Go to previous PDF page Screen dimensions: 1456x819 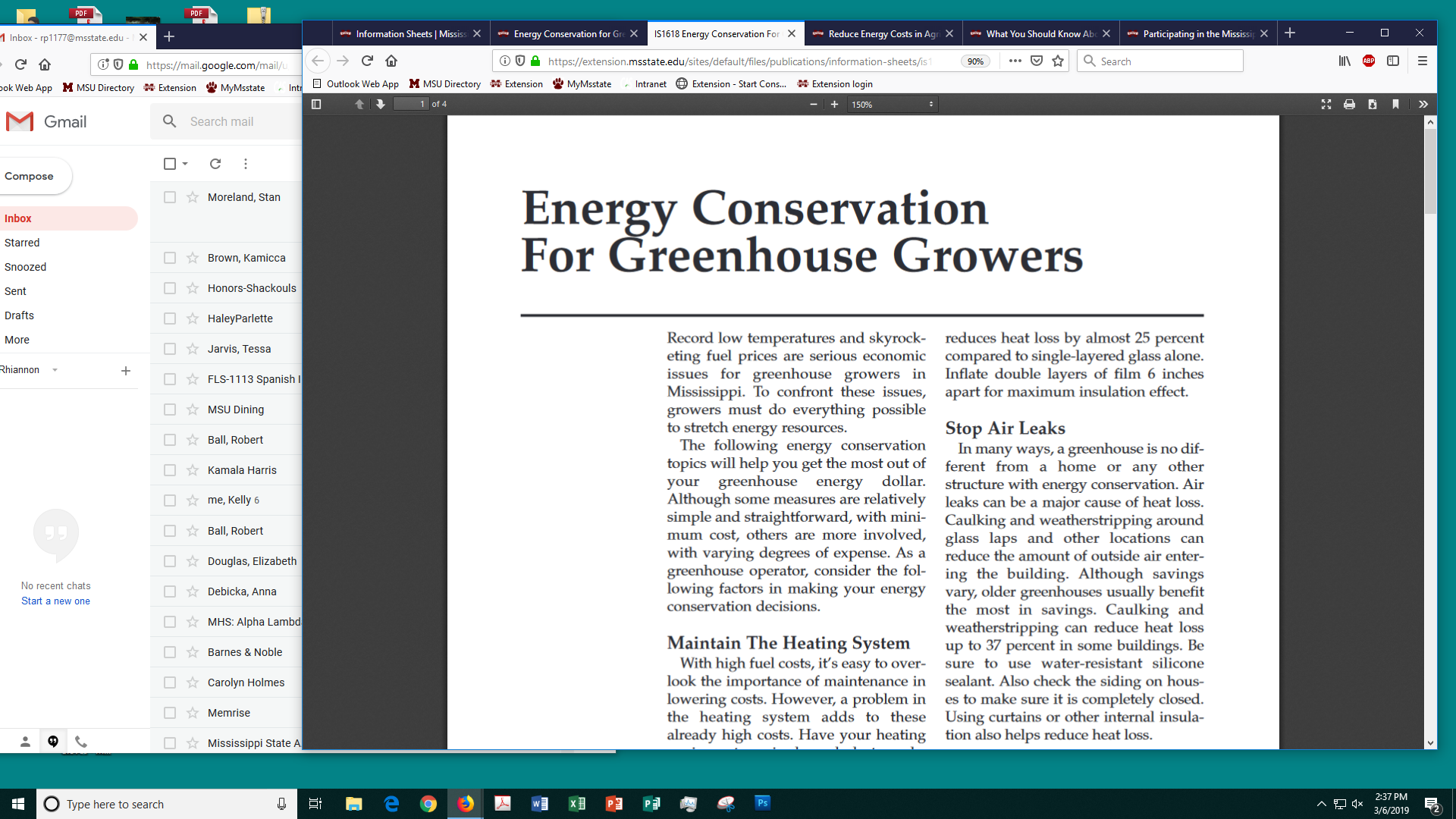pyautogui.click(x=359, y=104)
